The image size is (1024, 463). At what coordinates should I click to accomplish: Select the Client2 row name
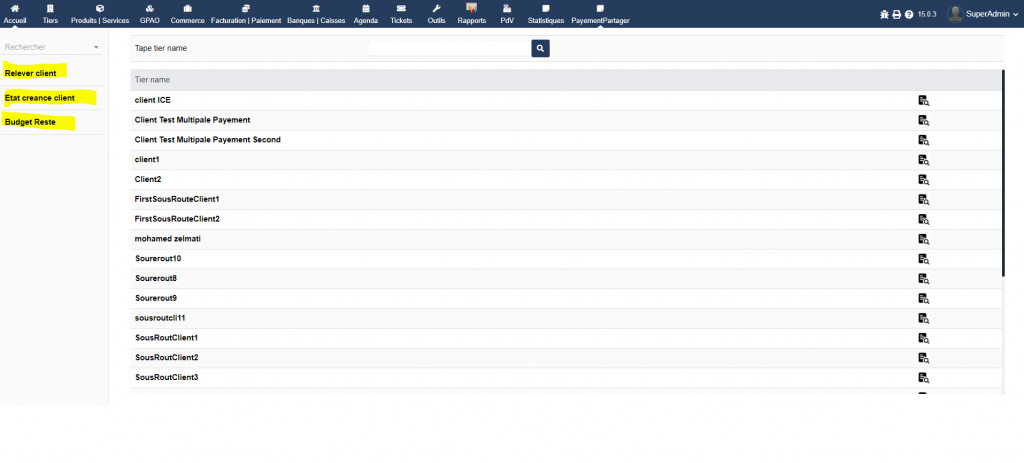148,179
